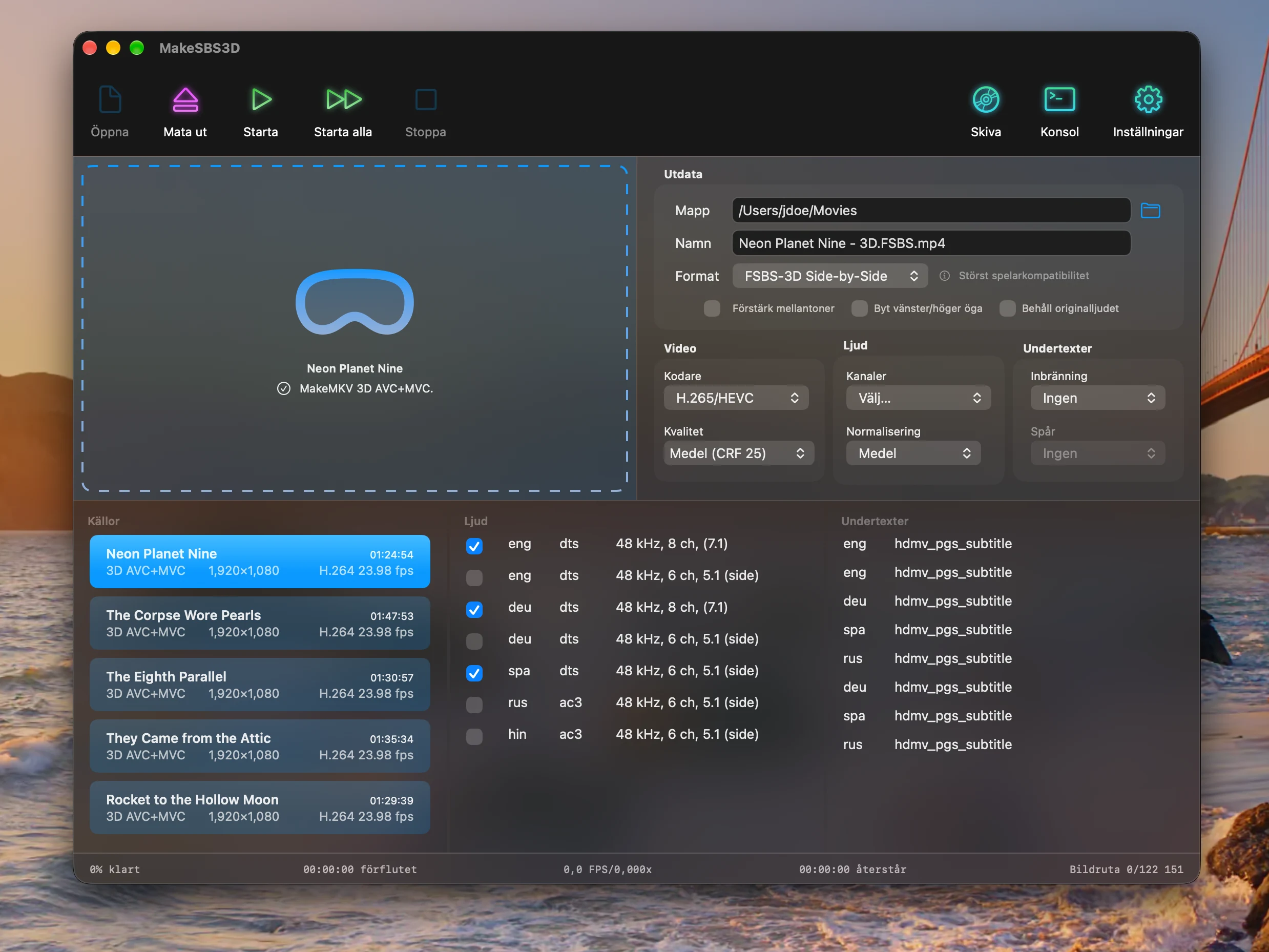Select the Neon Planet Nine source
This screenshot has width=1269, height=952.
point(260,562)
